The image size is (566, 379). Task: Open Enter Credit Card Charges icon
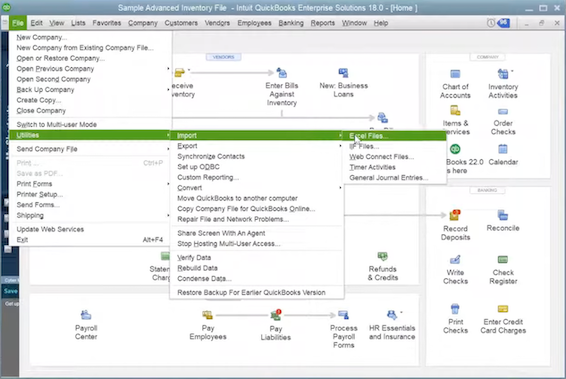502,309
